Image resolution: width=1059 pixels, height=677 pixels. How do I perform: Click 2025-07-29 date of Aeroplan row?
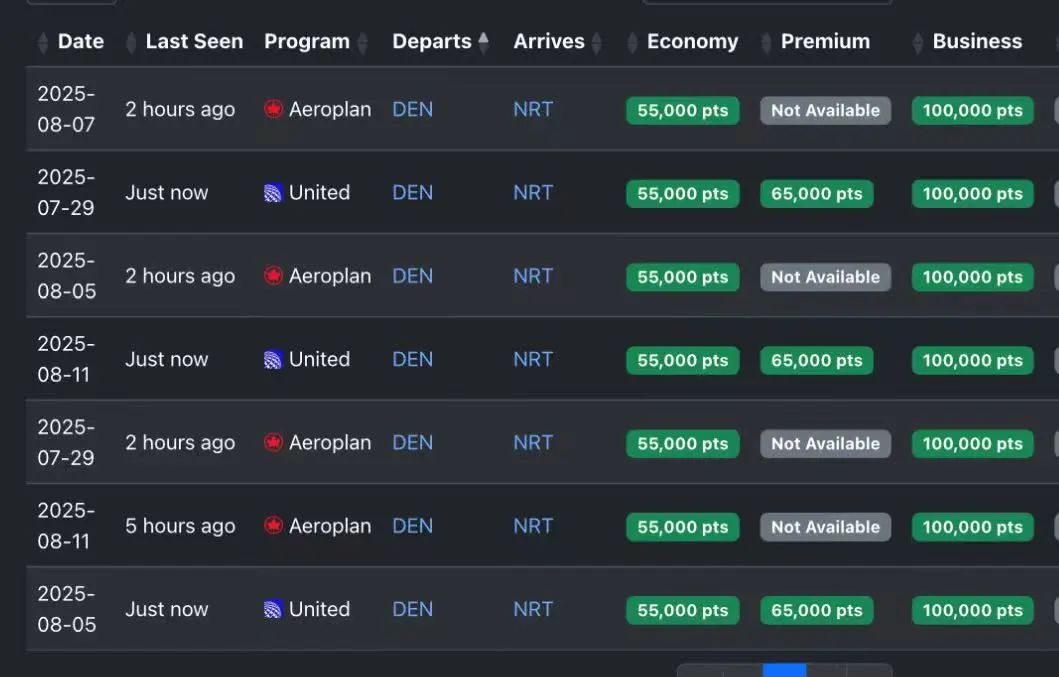point(66,443)
